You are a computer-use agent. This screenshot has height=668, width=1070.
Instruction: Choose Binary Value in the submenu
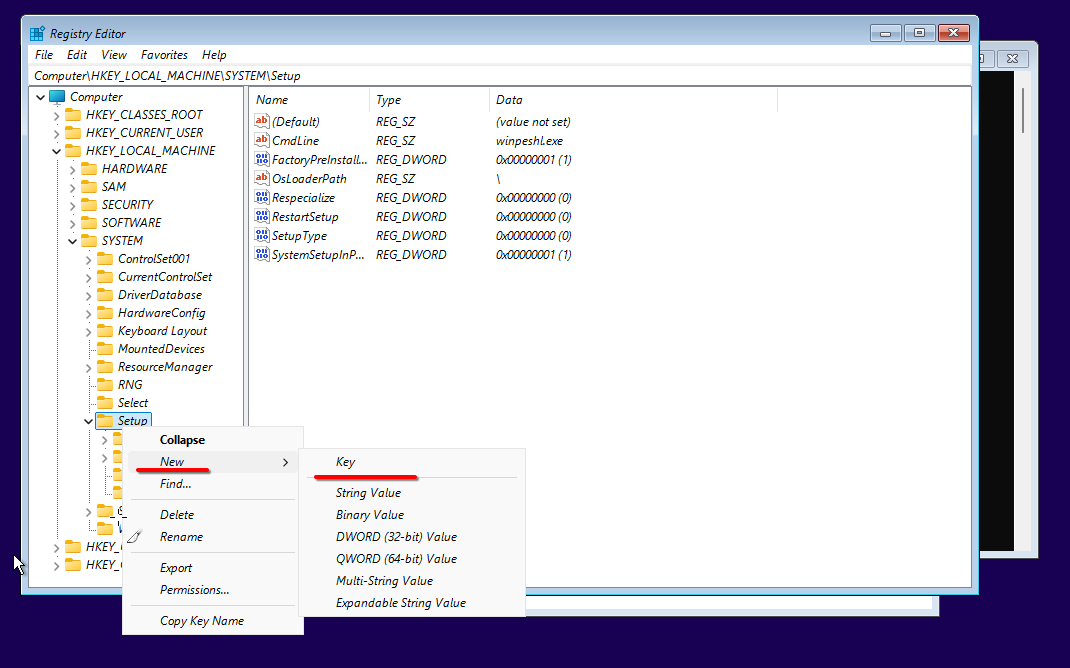(412, 514)
